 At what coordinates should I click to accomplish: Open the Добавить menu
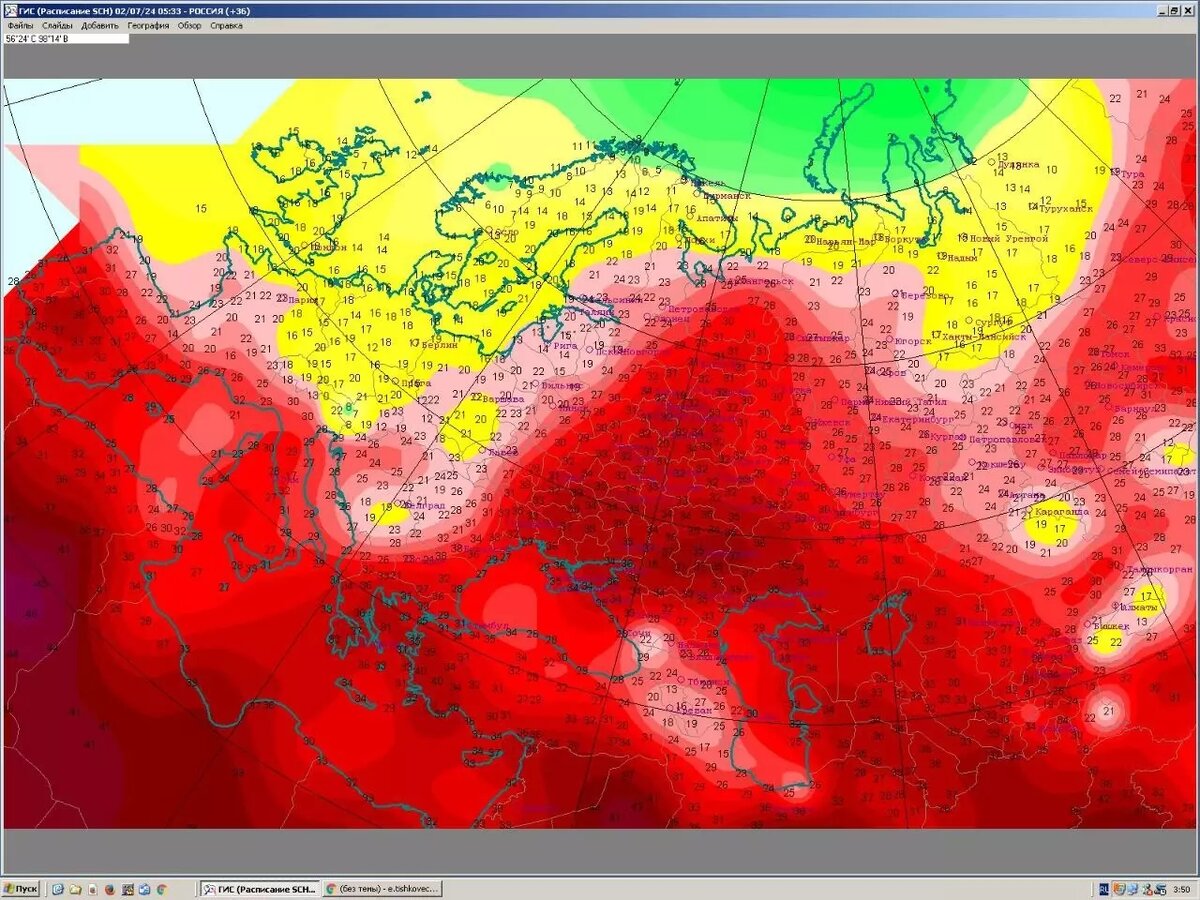coord(100,25)
